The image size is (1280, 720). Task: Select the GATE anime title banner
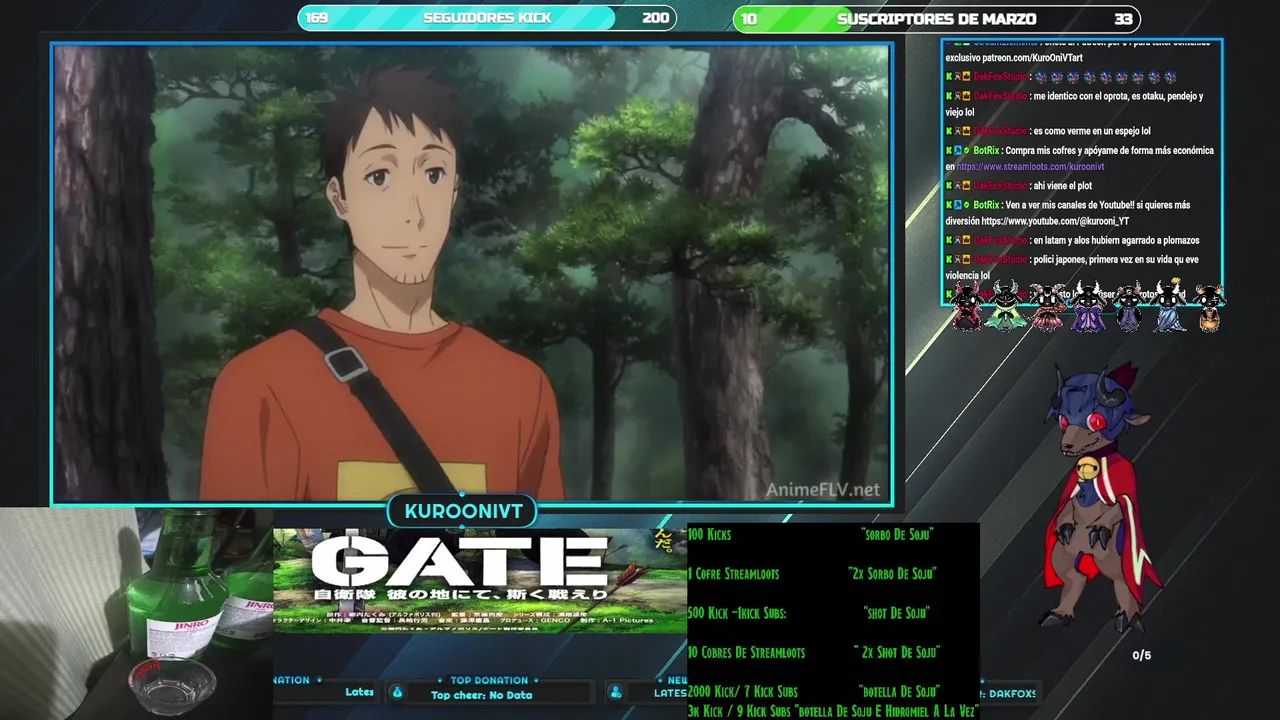click(x=480, y=580)
